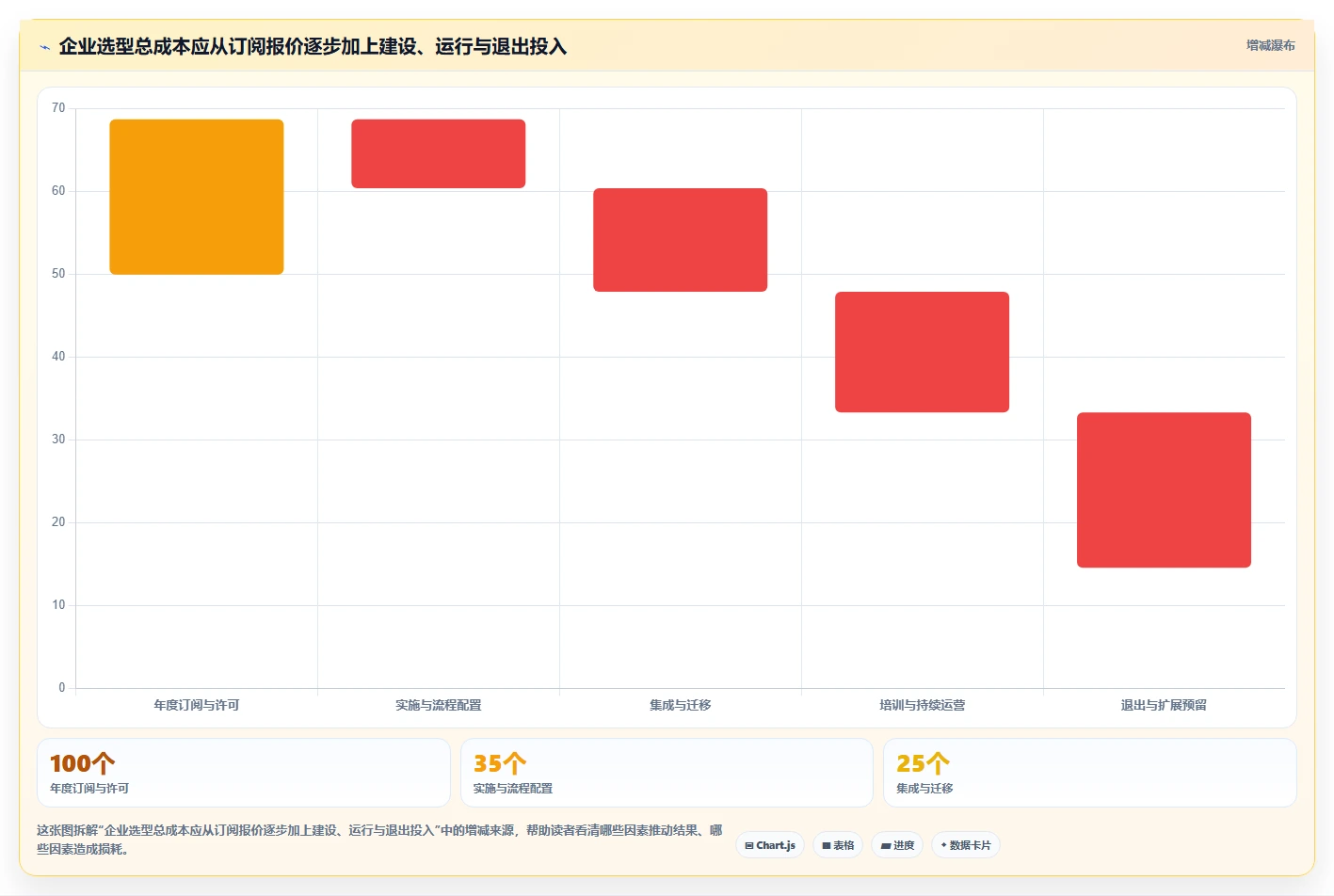1334x896 pixels.
Task: Click the 30 y-axis tick label
Action: click(x=58, y=440)
